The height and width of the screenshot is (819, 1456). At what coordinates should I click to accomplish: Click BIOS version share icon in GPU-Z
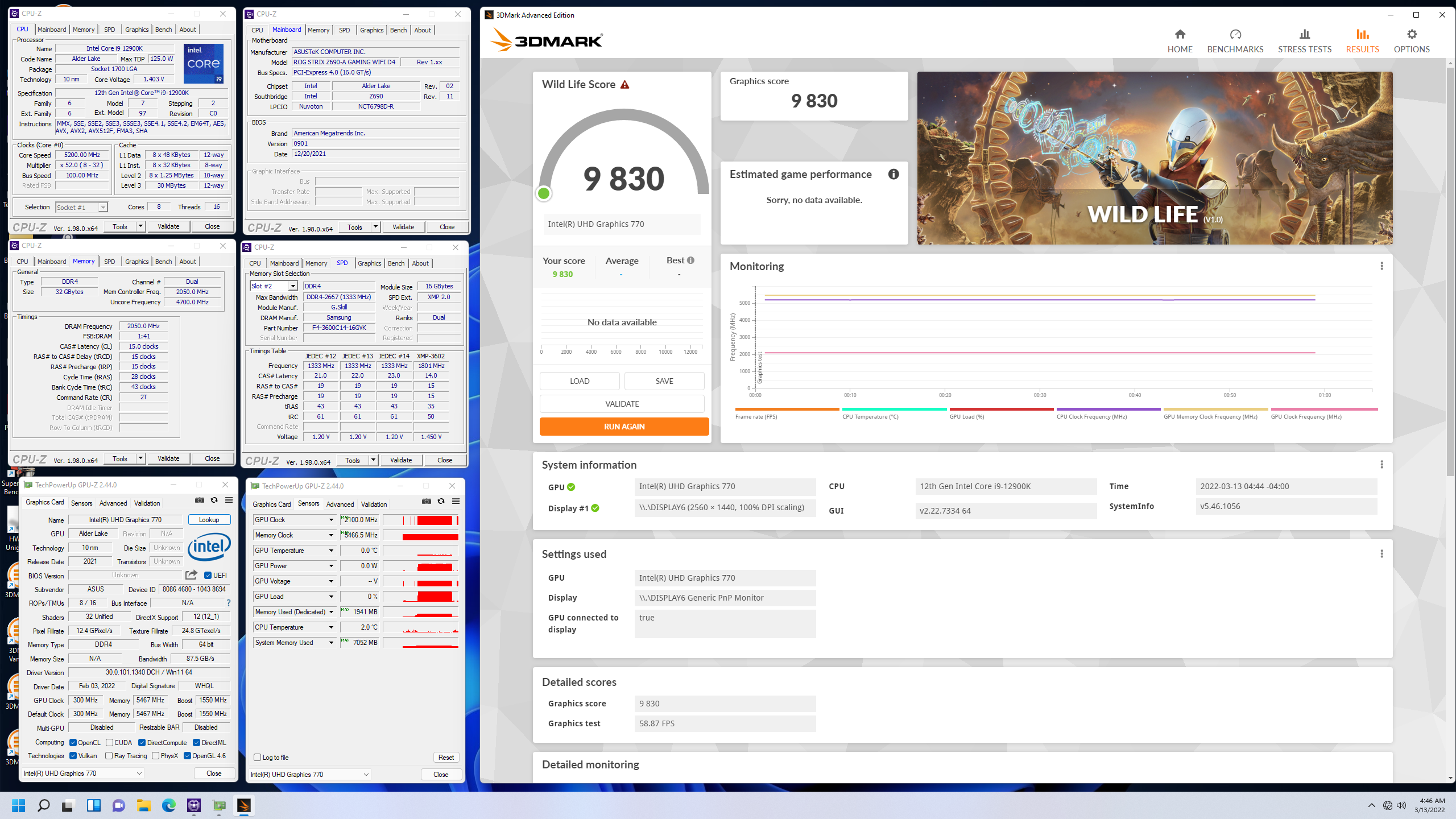(x=191, y=575)
